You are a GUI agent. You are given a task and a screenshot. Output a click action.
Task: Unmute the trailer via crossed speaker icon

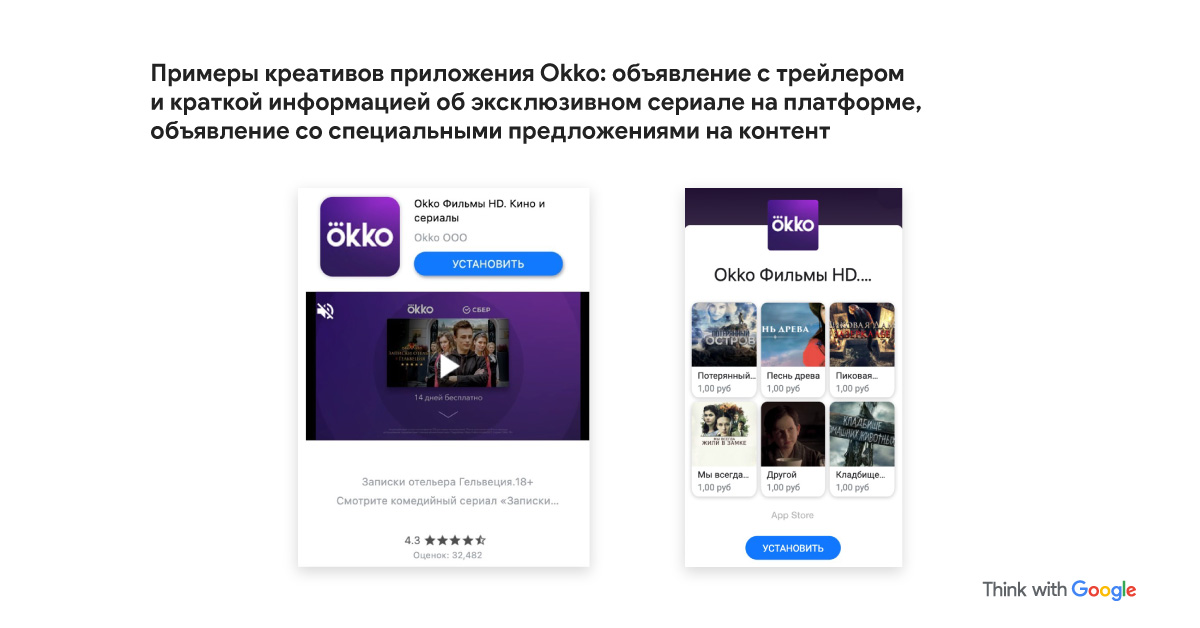coord(325,311)
